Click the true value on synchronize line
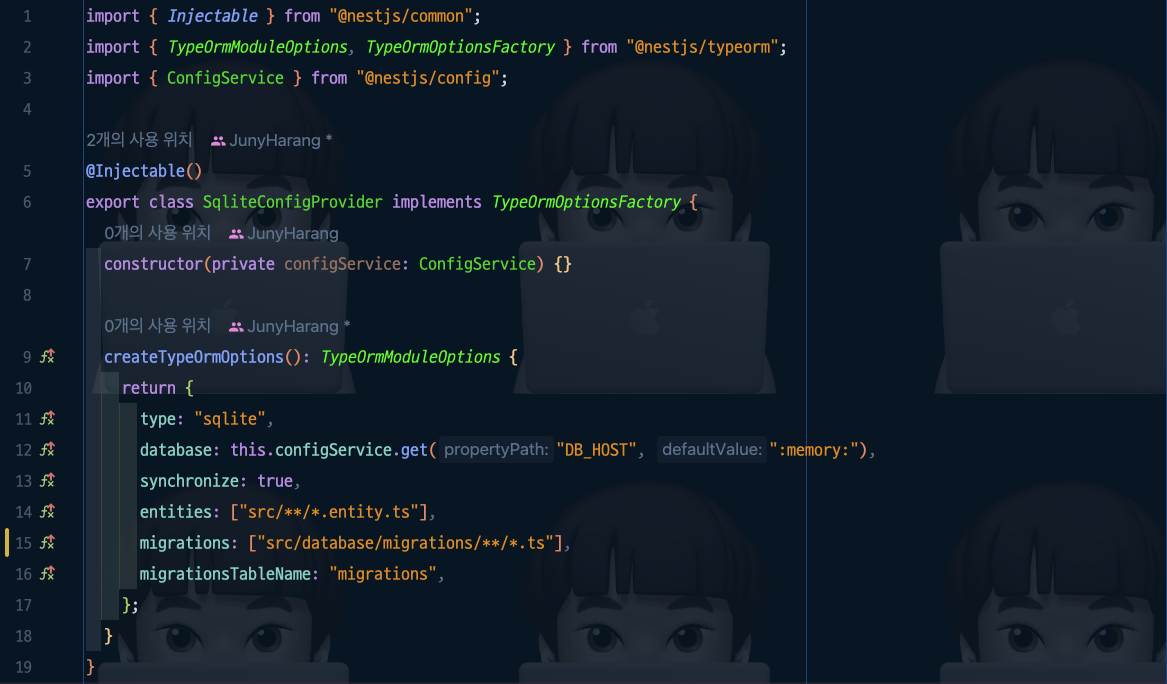Screen dimensions: 1167x684 pyautogui.click(x=275, y=482)
